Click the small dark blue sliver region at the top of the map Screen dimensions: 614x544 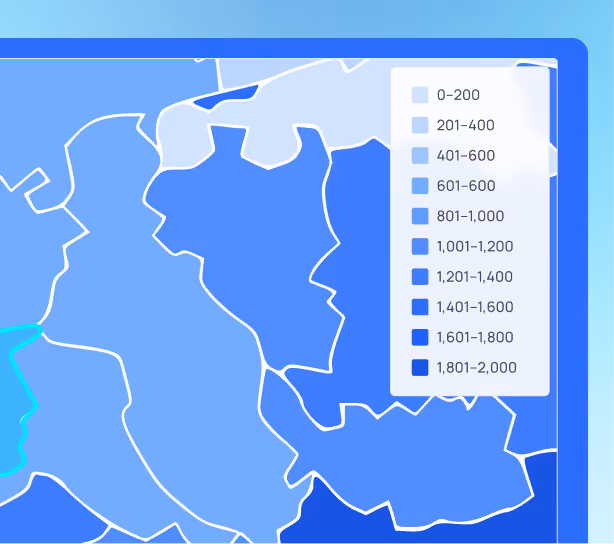point(225,98)
